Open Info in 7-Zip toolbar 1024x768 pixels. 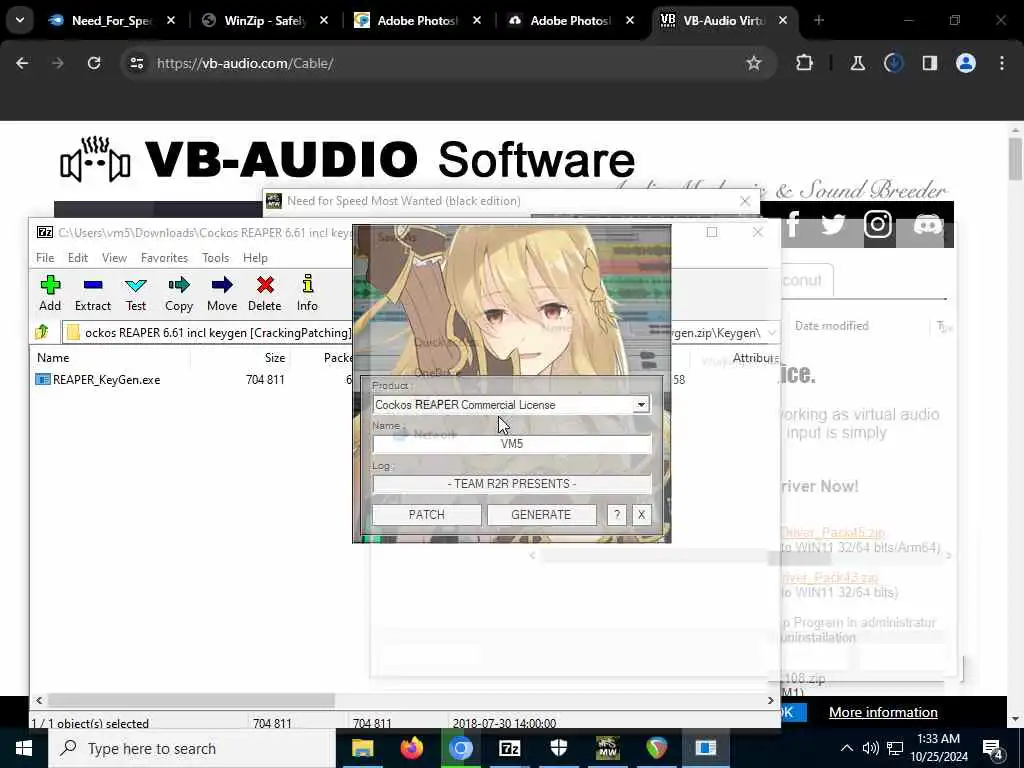click(x=307, y=293)
